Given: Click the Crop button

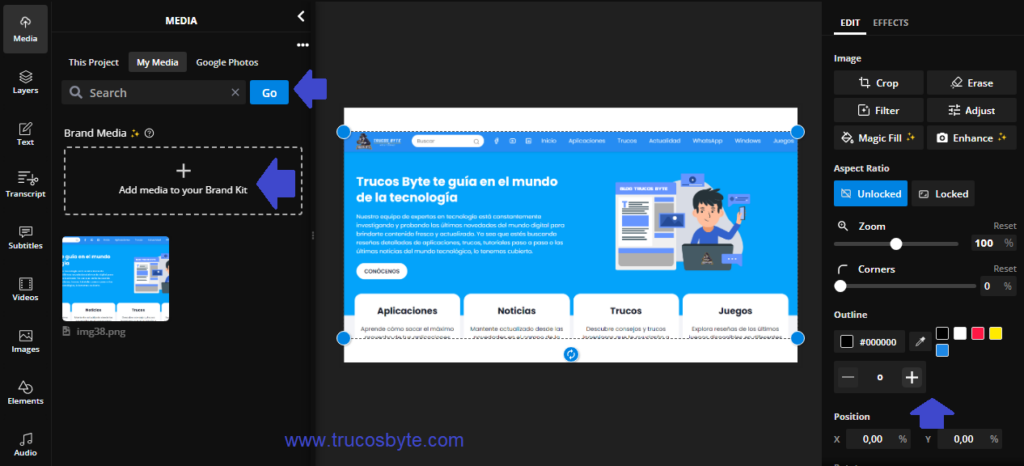Looking at the screenshot, I should 878,83.
